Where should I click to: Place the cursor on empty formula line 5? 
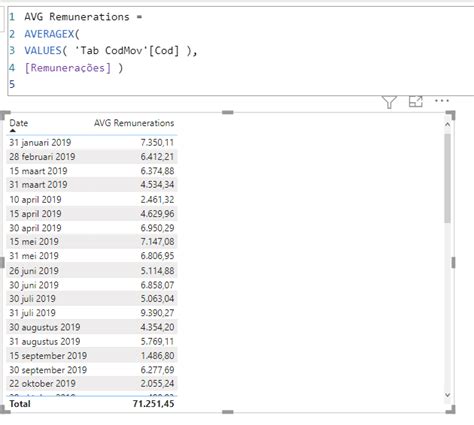point(233,84)
